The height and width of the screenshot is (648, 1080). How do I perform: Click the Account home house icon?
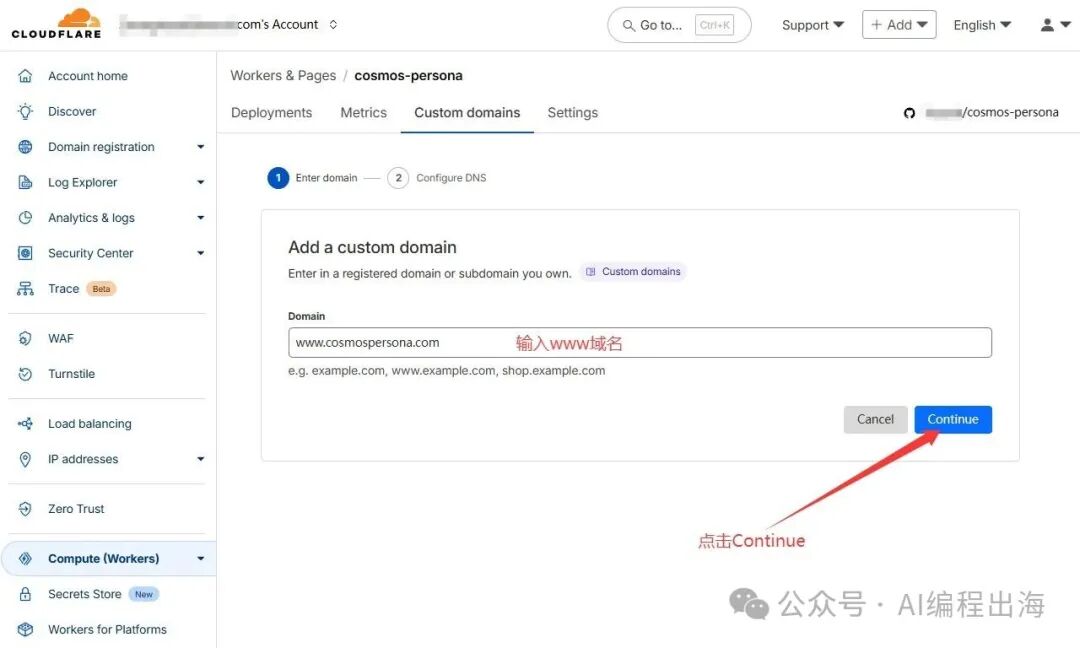[25, 76]
